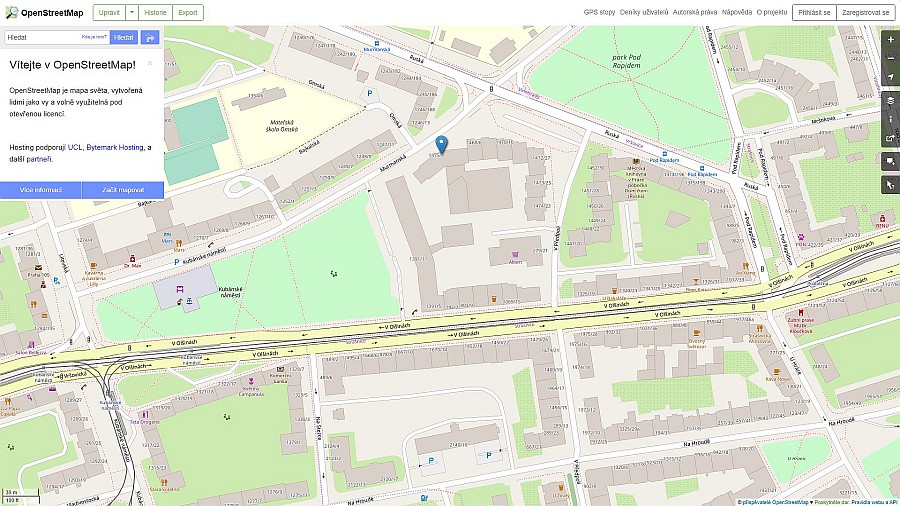
Task: Open the map key info control
Action: [890, 119]
